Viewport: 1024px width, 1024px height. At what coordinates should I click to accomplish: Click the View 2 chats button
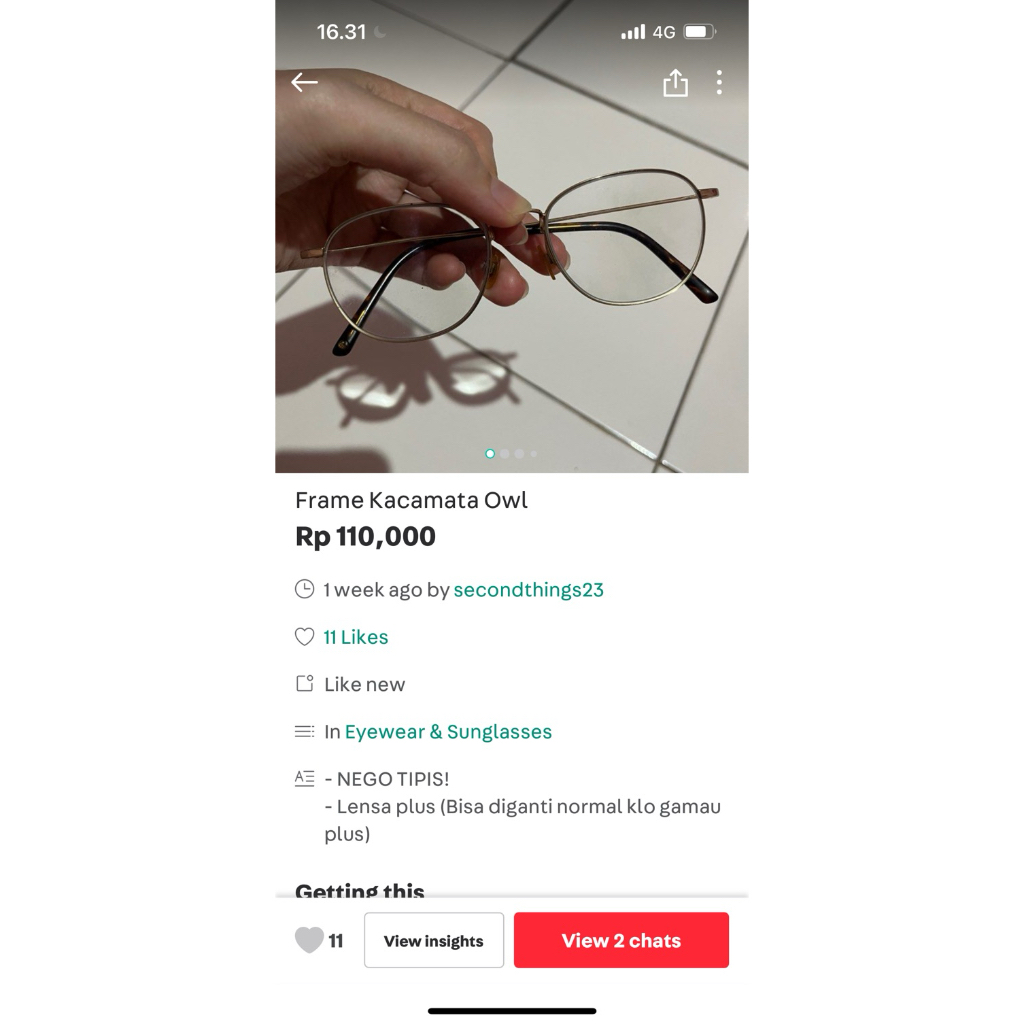click(621, 940)
